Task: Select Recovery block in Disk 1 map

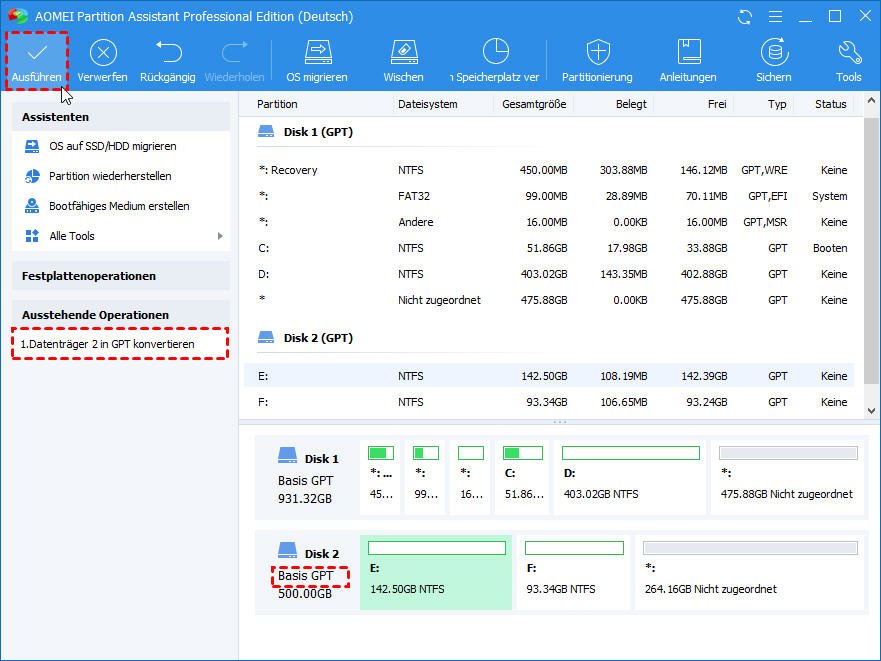Action: 380,477
